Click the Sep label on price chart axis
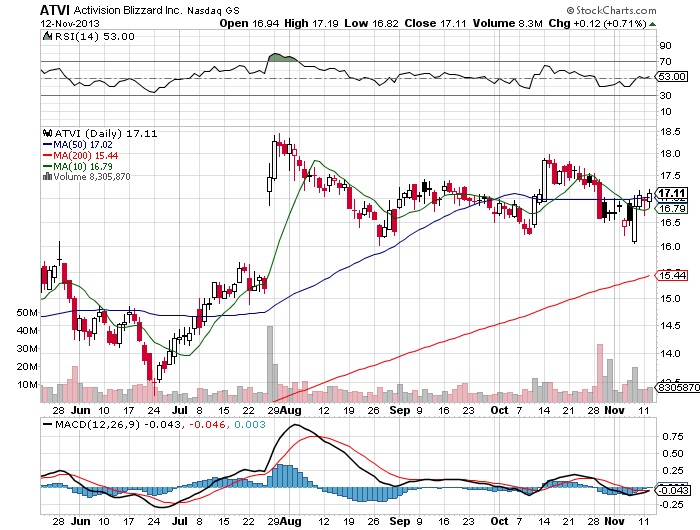 [x=400, y=410]
